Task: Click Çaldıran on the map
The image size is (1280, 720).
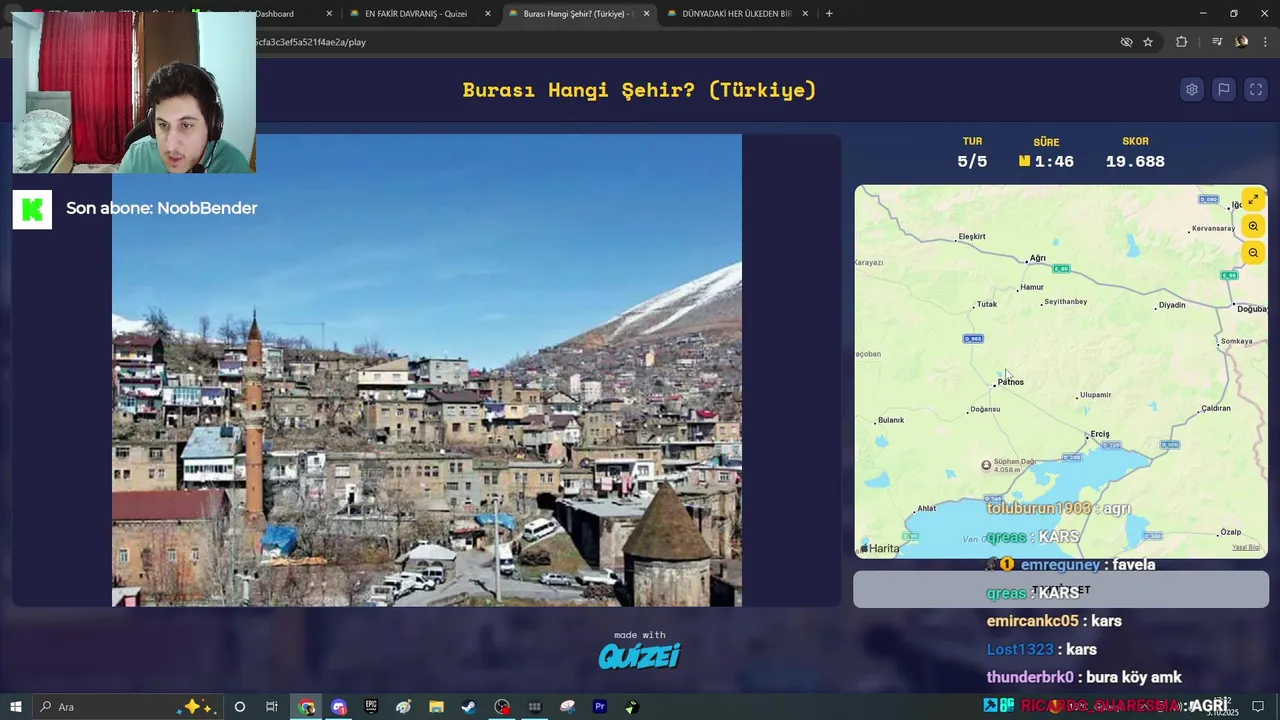Action: click(x=1215, y=408)
